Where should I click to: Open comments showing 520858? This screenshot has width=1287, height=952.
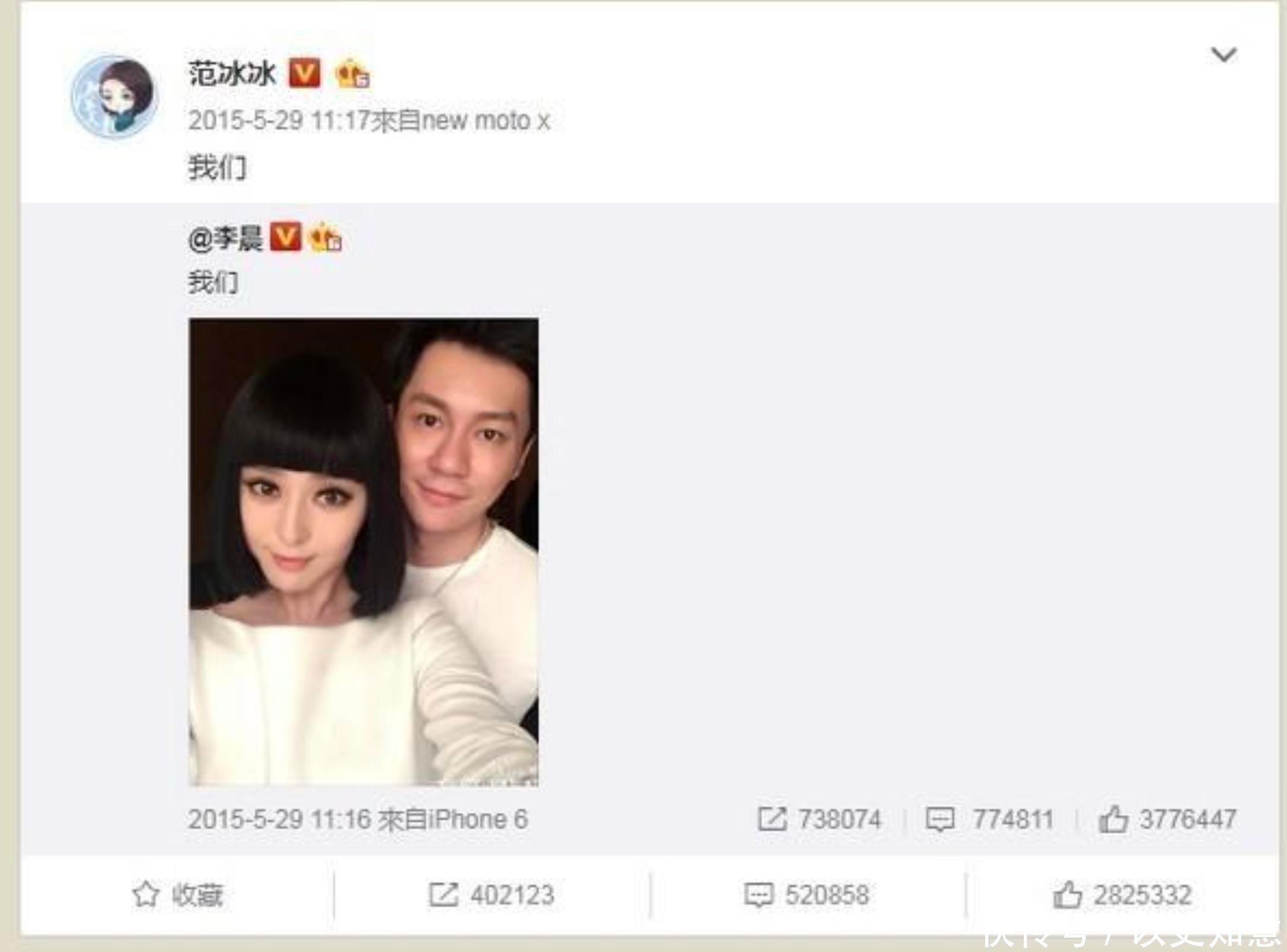tap(806, 895)
